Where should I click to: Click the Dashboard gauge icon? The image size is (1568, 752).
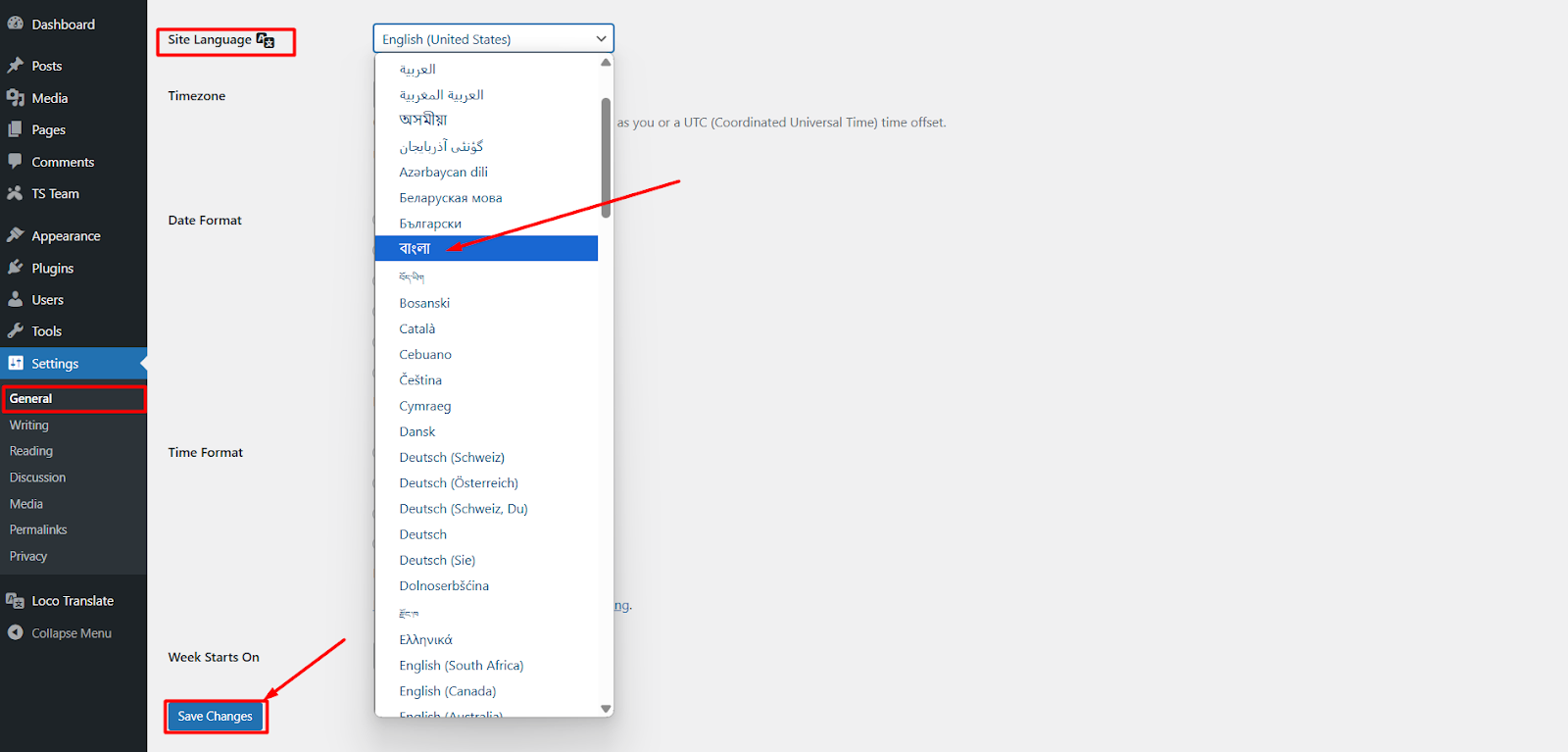[16, 24]
